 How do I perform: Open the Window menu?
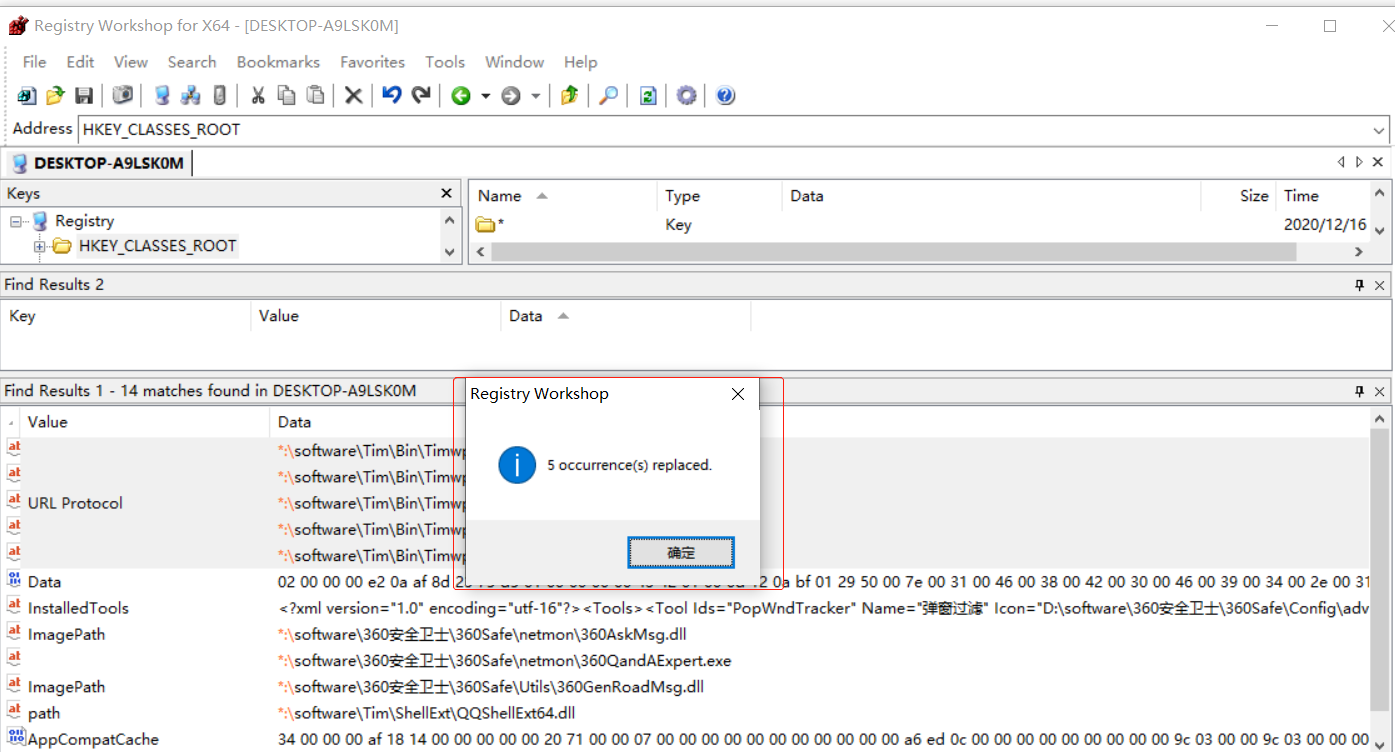tap(515, 62)
